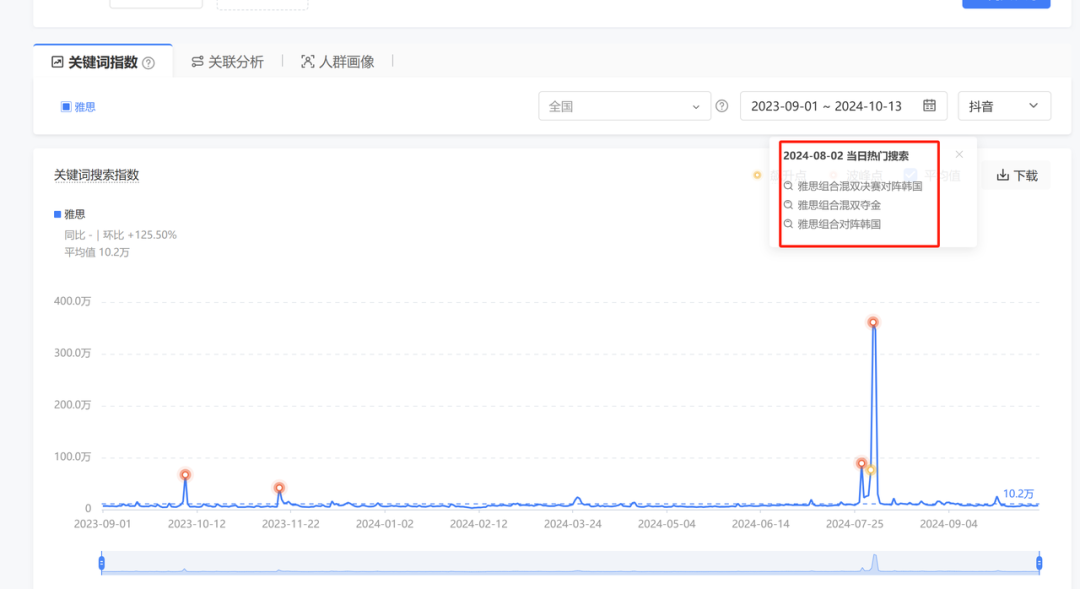Click the question mark icon next to 全国 selector

[721, 105]
